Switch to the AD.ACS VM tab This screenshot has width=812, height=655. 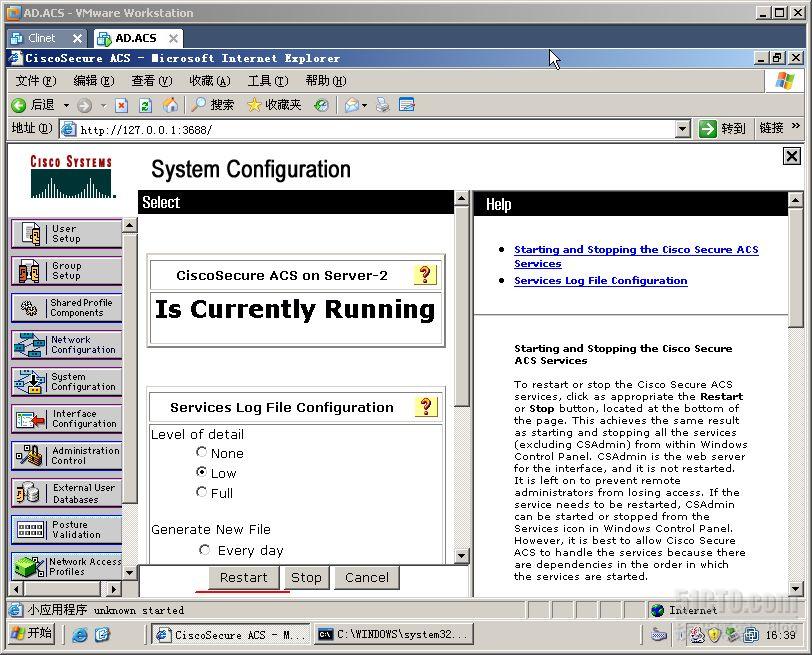point(138,38)
